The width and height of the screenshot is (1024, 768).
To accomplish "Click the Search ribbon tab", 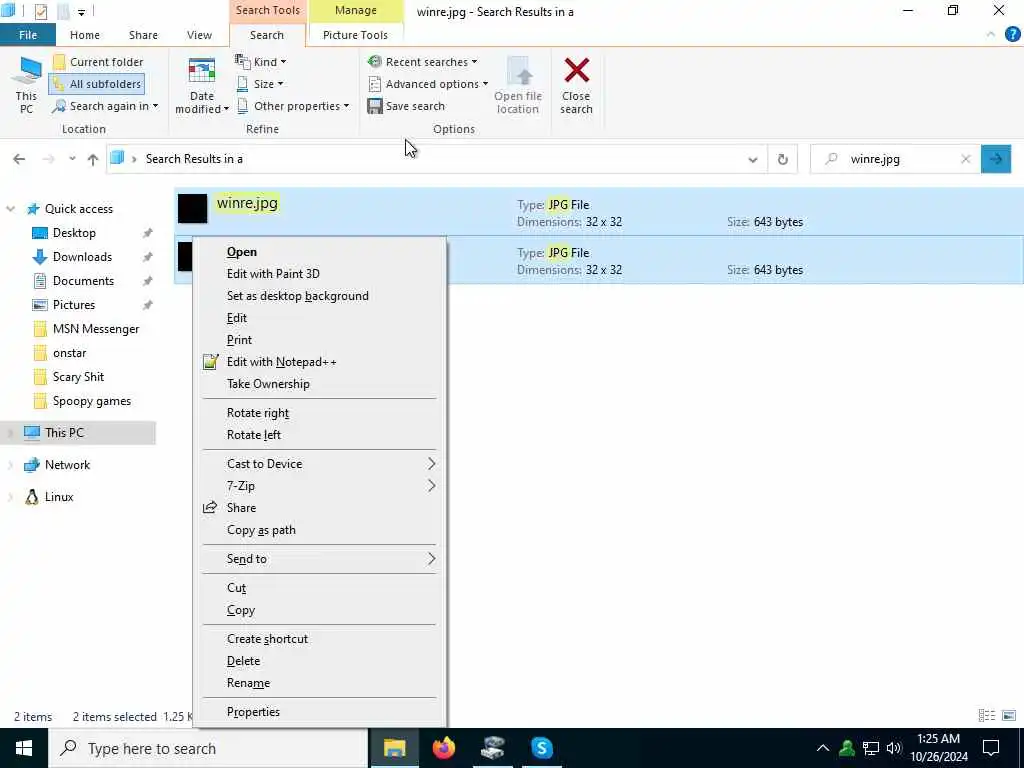I will point(266,35).
